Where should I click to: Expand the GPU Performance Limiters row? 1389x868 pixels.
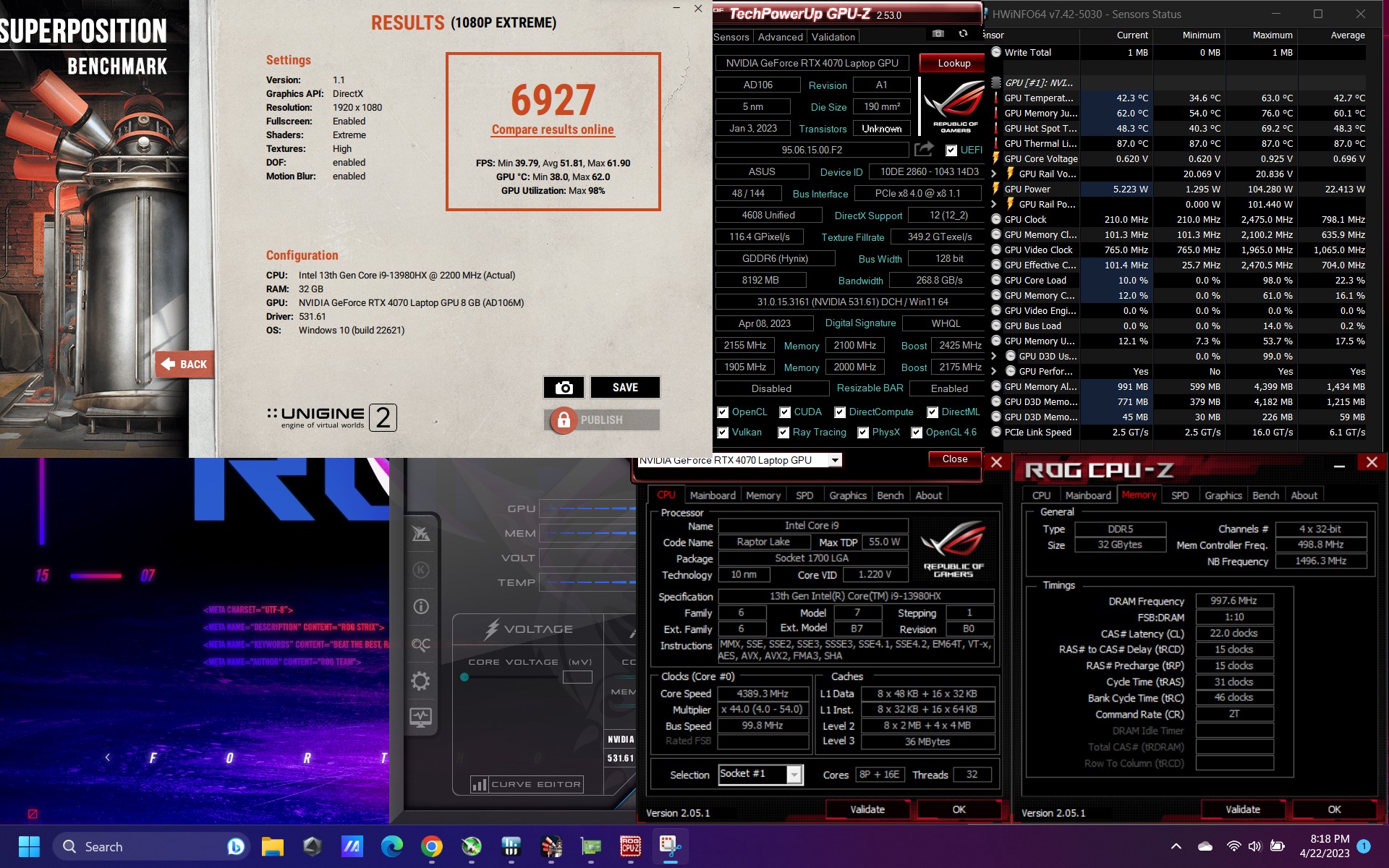point(994,371)
